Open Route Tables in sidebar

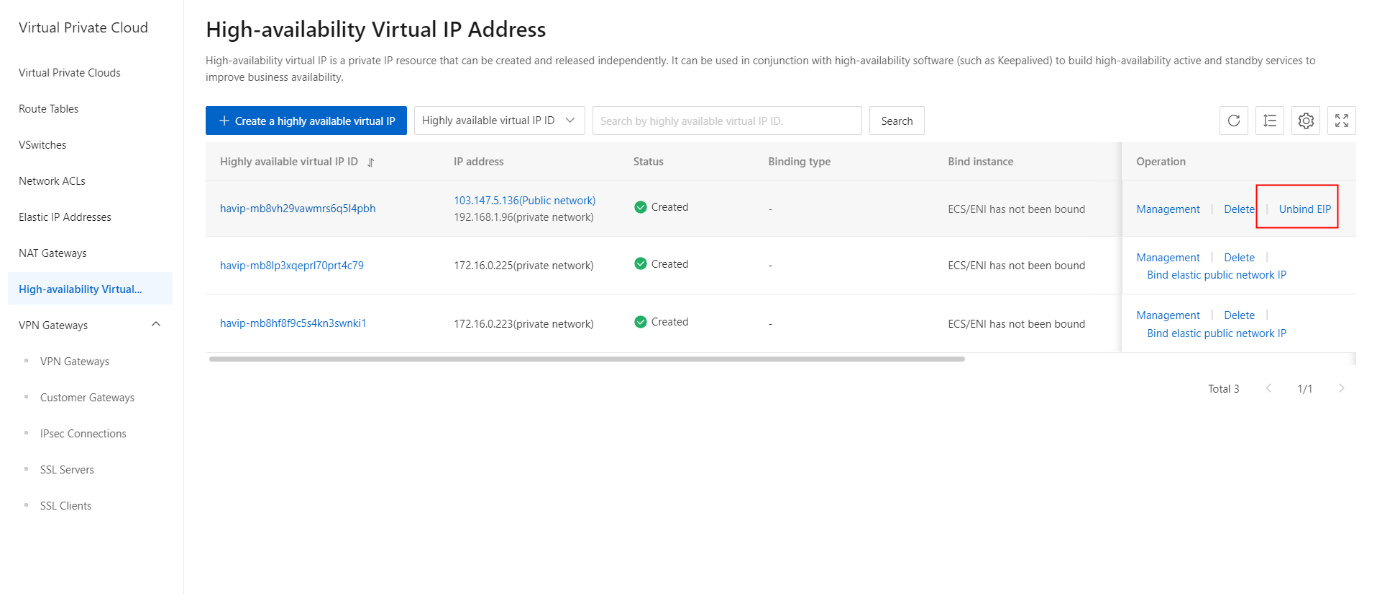(48, 109)
